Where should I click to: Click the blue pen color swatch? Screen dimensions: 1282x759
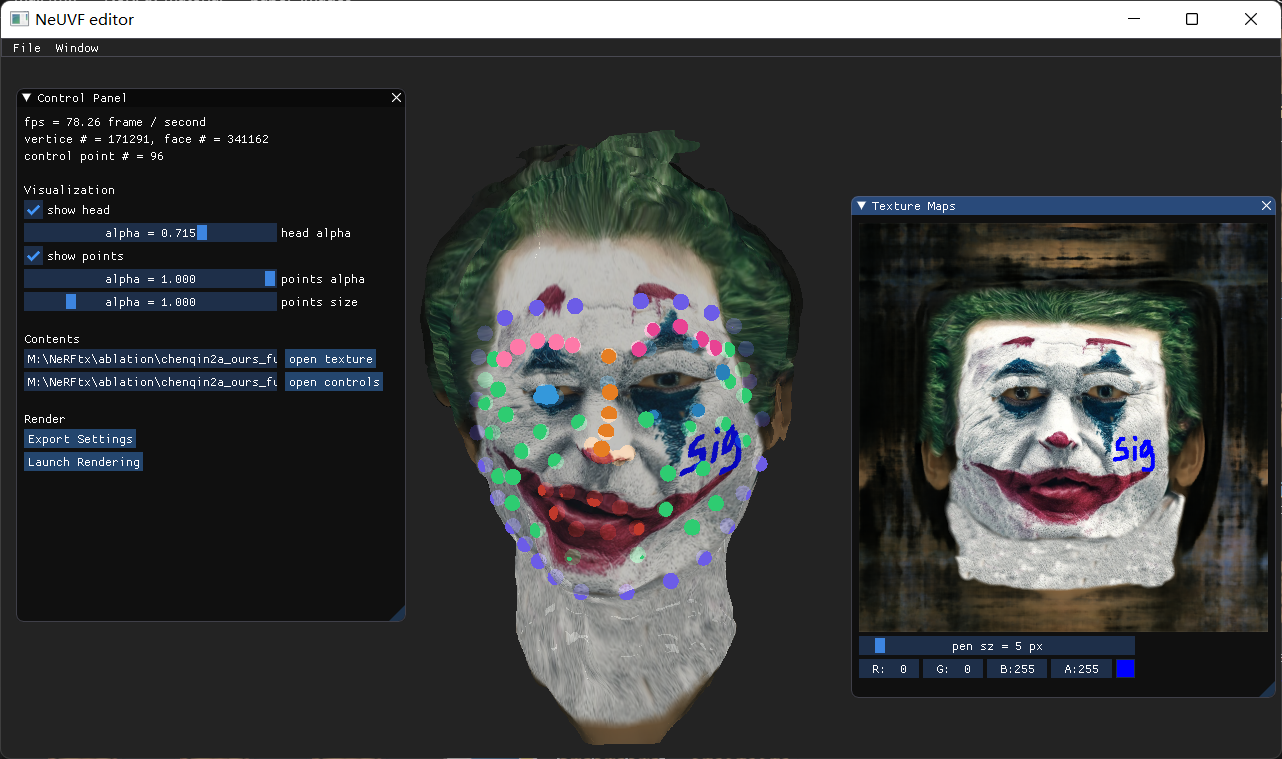click(1125, 669)
